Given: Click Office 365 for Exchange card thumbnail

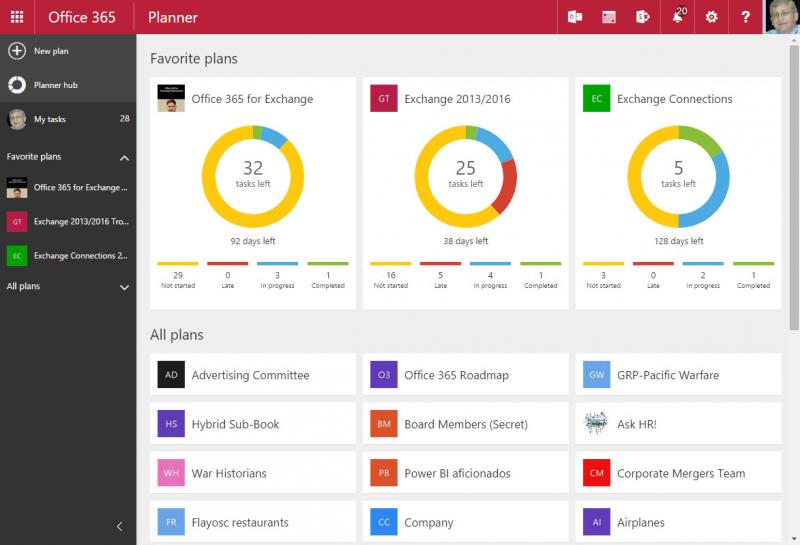Looking at the screenshot, I should [171, 98].
